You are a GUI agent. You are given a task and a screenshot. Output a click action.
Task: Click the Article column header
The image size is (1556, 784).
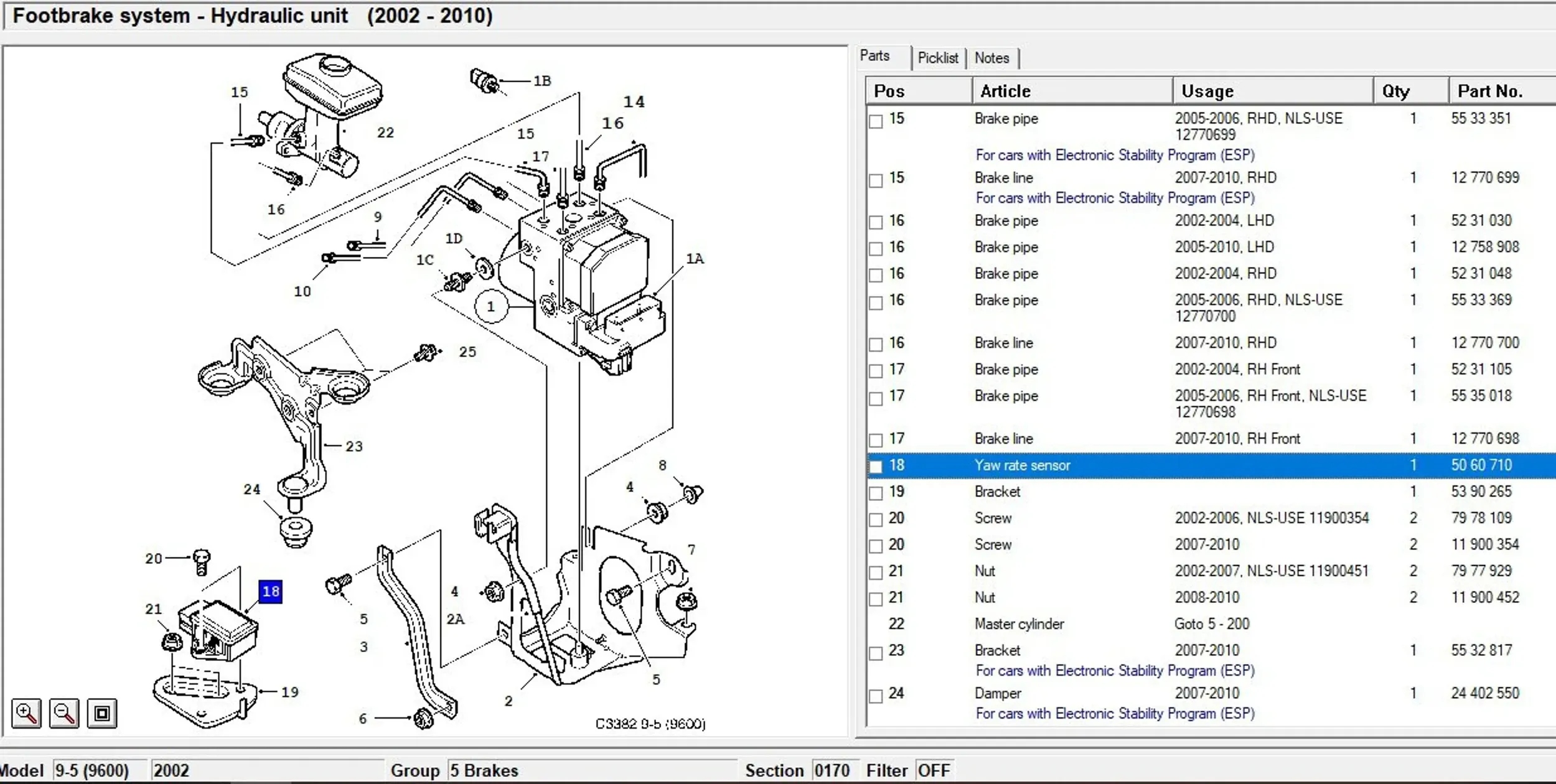(x=1072, y=91)
